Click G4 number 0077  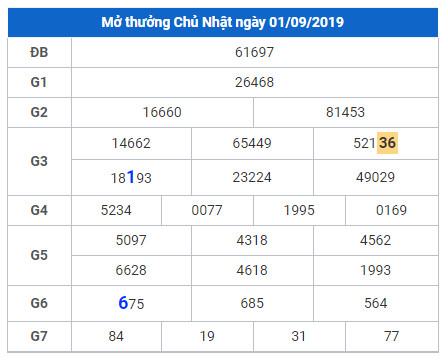207,210
